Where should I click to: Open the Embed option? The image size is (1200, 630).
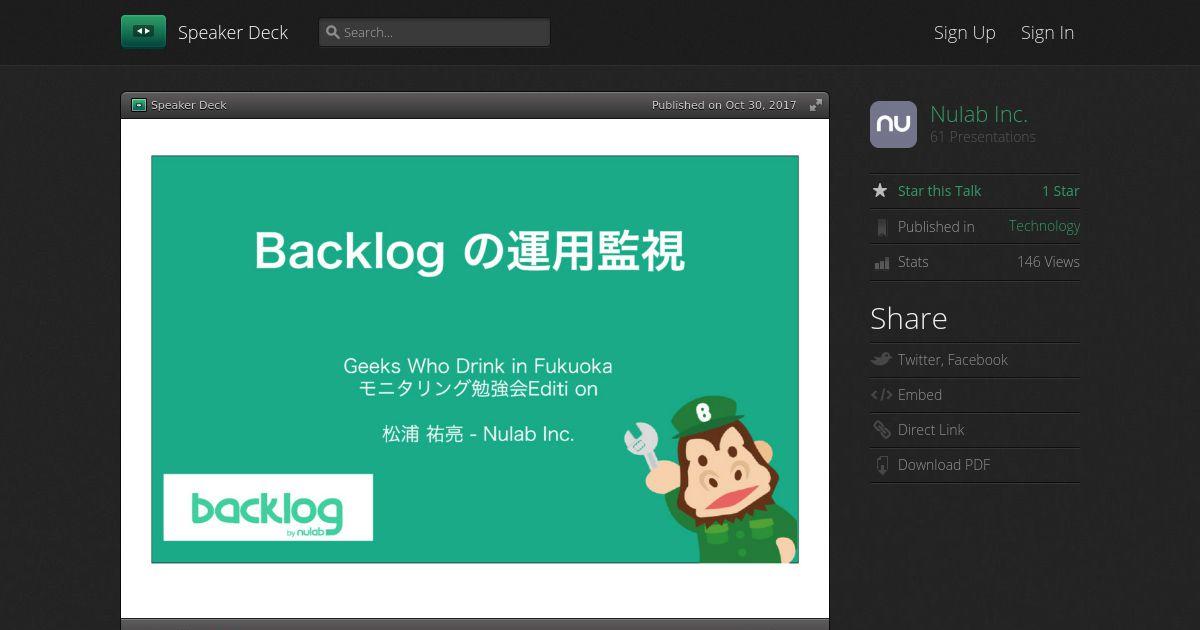pyautogui.click(x=920, y=395)
